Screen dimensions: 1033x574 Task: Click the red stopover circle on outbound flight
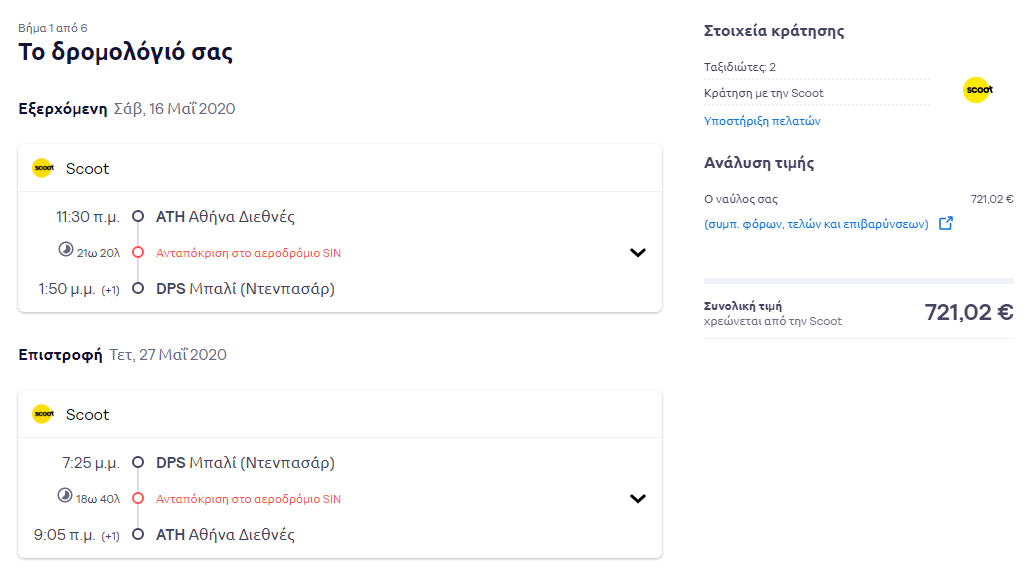[x=138, y=252]
